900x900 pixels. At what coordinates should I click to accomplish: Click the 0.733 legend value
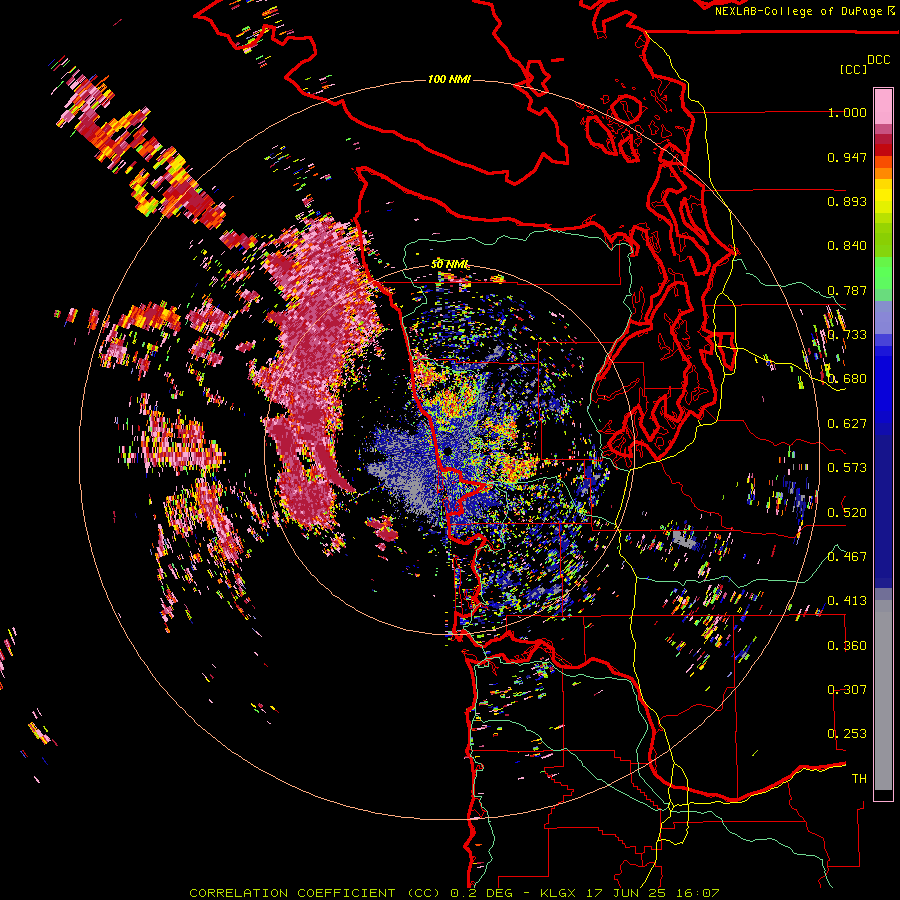[x=847, y=335]
